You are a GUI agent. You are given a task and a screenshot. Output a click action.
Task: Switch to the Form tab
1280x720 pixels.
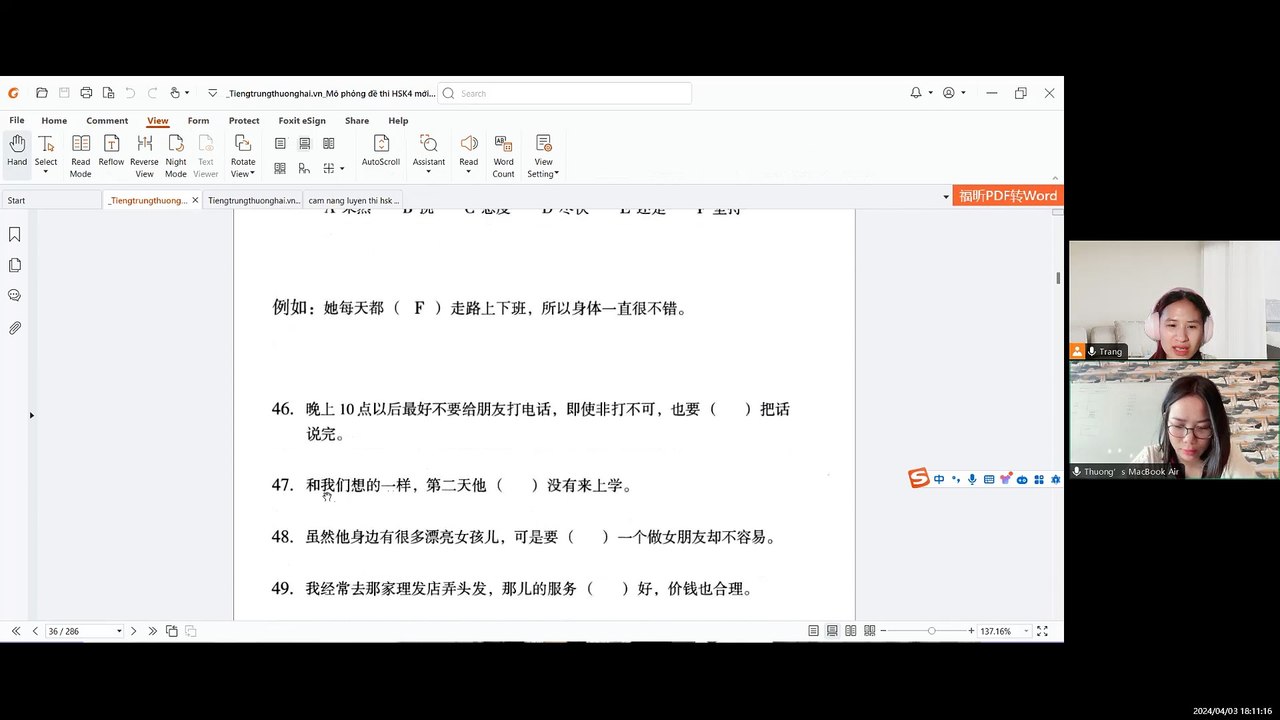[198, 121]
